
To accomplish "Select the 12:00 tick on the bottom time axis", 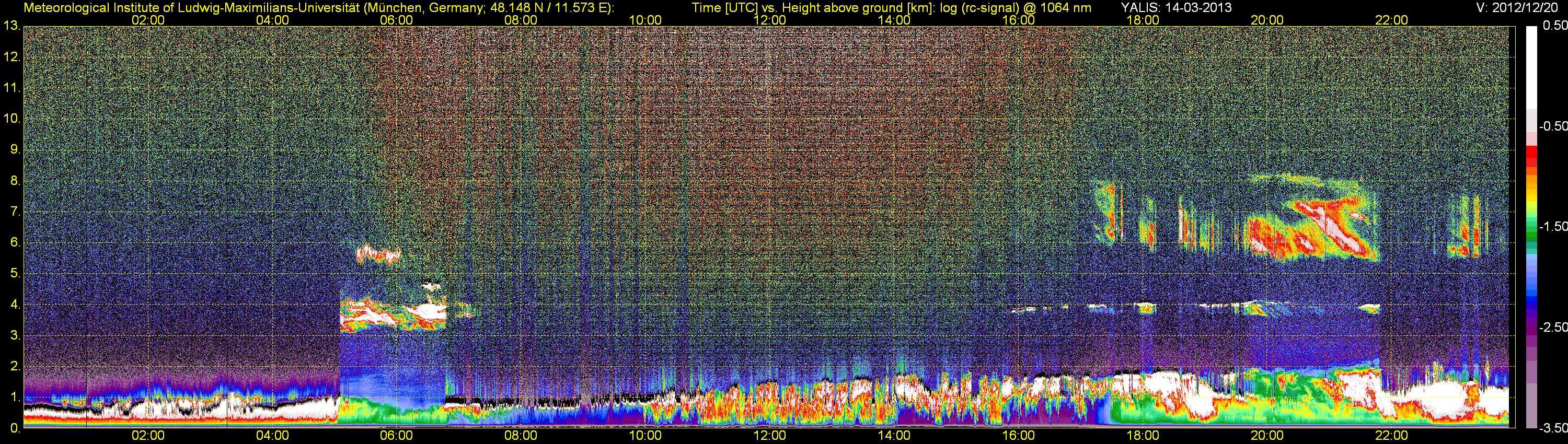I will coord(769,436).
